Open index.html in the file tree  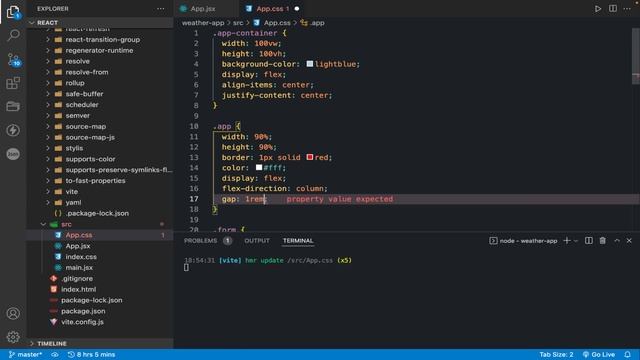78,289
